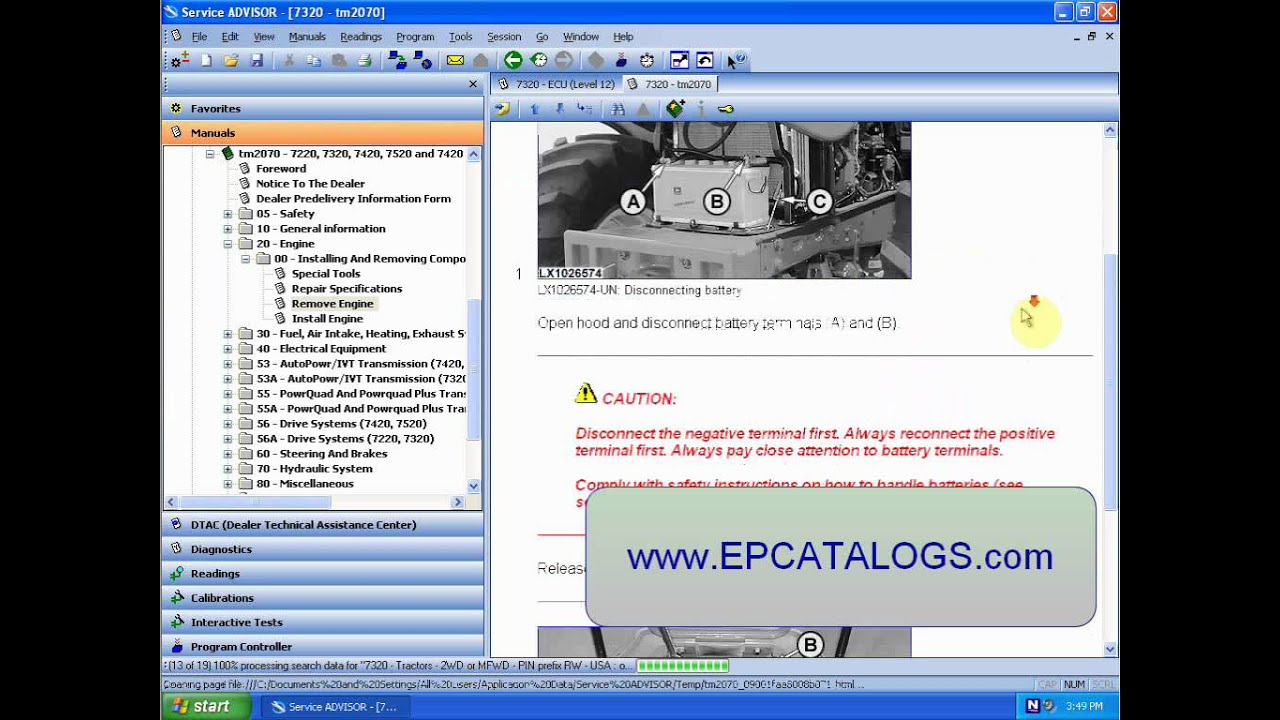
Task: Open the Foreword tree item
Action: pyautogui.click(x=281, y=169)
